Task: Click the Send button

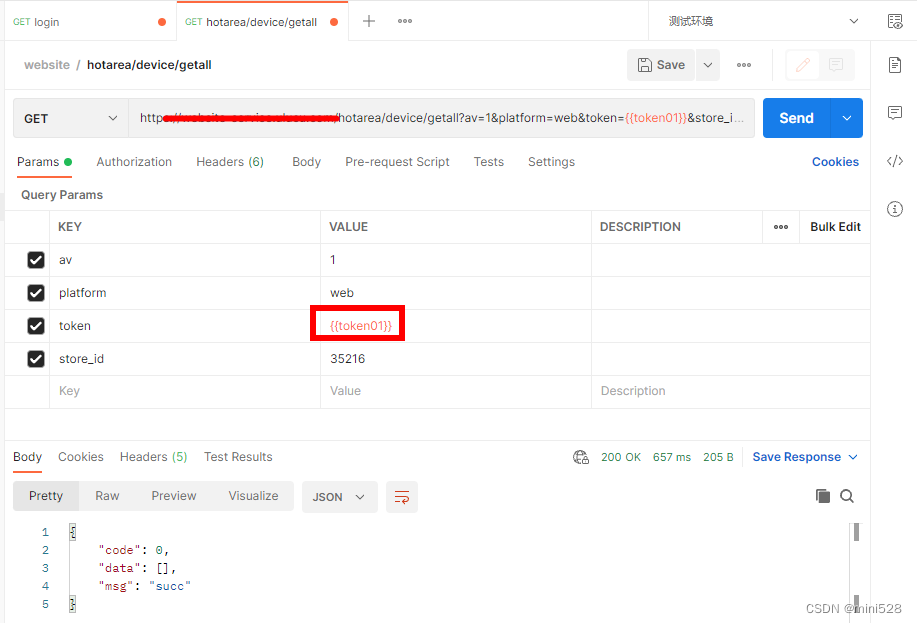Action: click(796, 117)
